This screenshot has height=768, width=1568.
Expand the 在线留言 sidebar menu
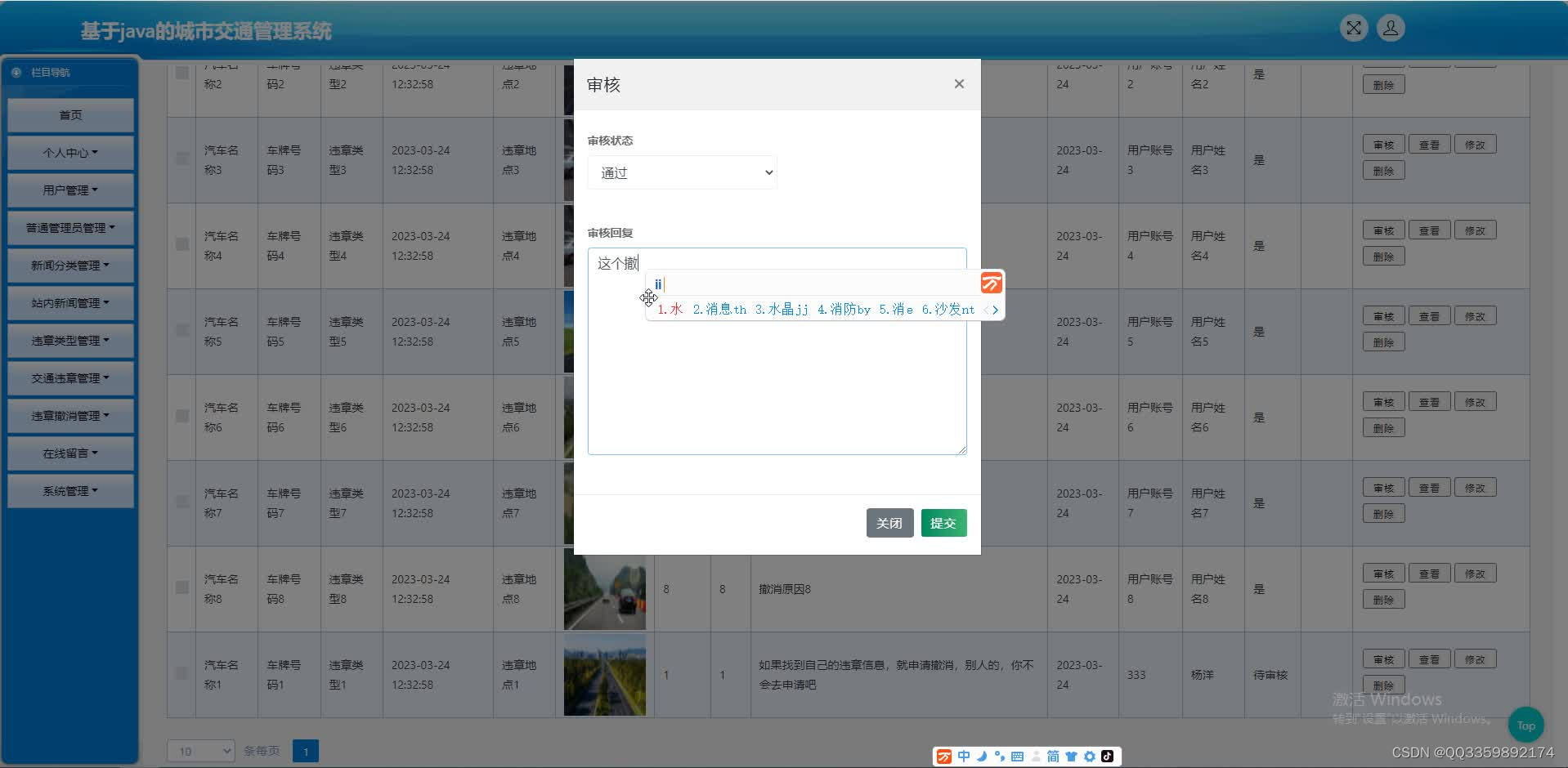(x=70, y=453)
